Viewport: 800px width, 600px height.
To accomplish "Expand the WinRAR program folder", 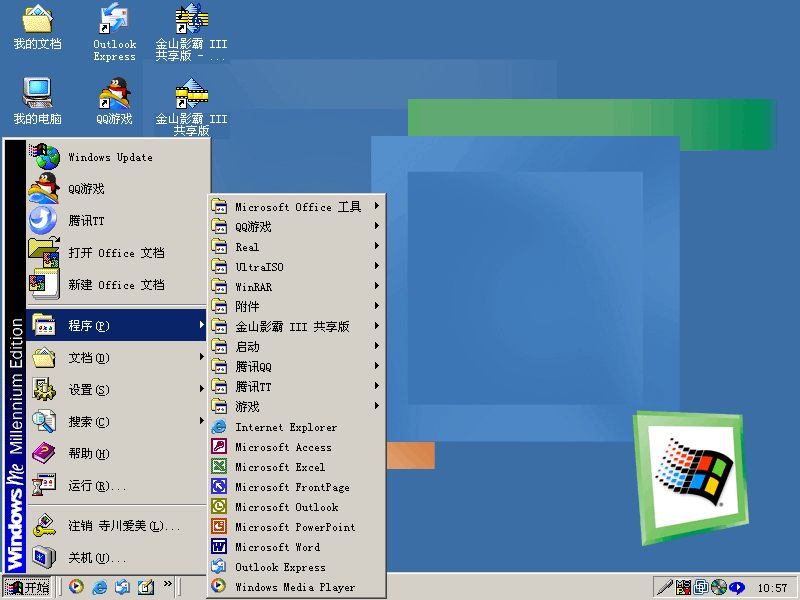I will tap(296, 286).
